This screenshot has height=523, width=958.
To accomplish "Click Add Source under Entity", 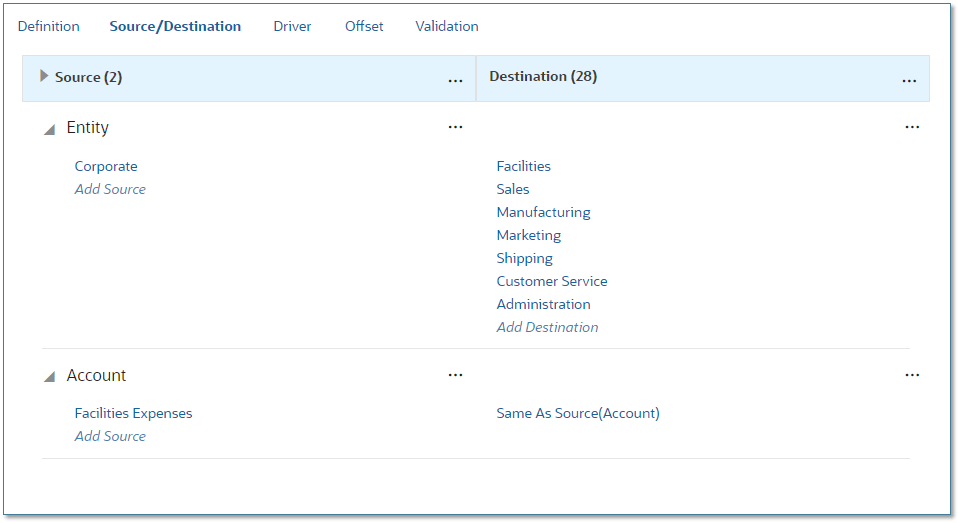I will pyautogui.click(x=110, y=189).
